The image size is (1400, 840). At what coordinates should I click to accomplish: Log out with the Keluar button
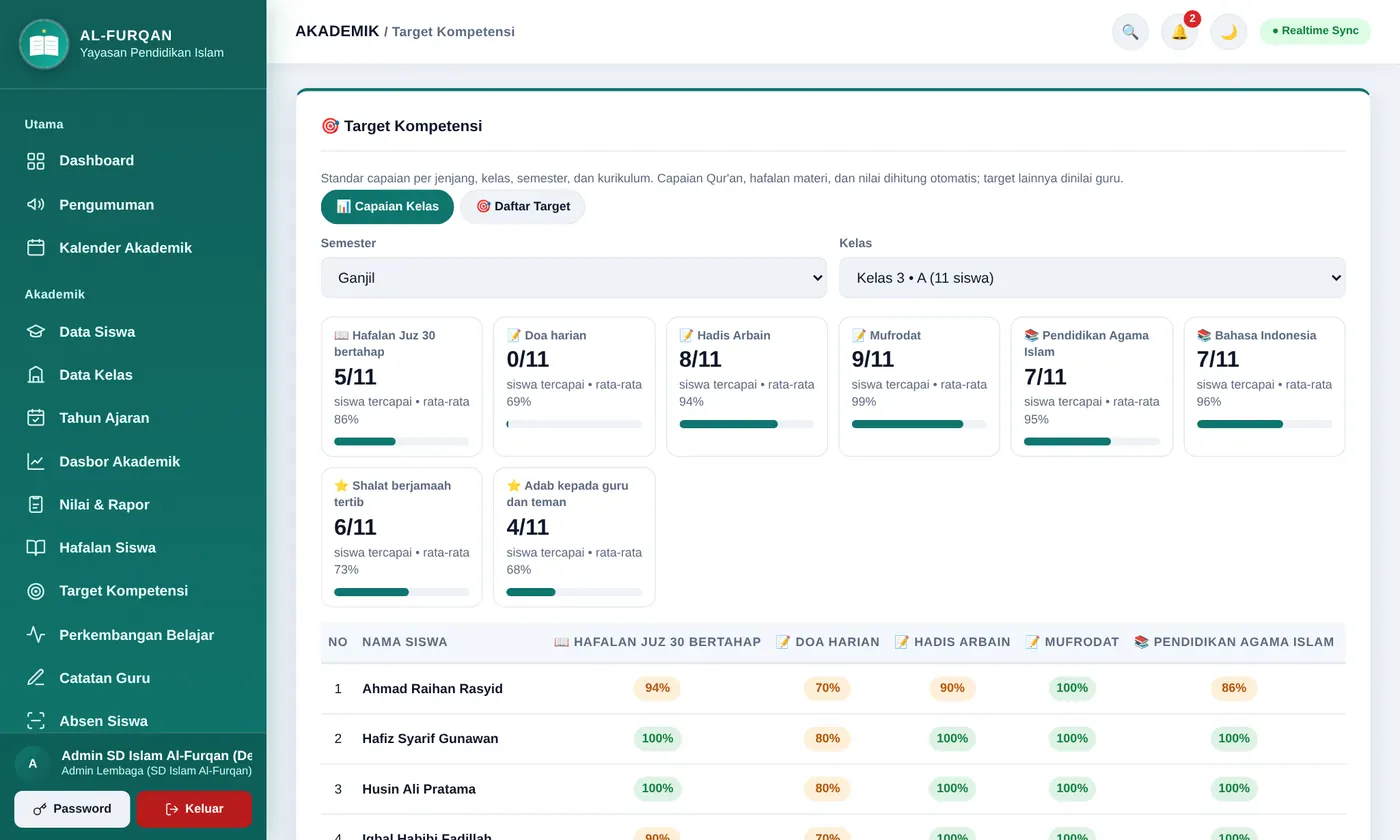coord(194,809)
